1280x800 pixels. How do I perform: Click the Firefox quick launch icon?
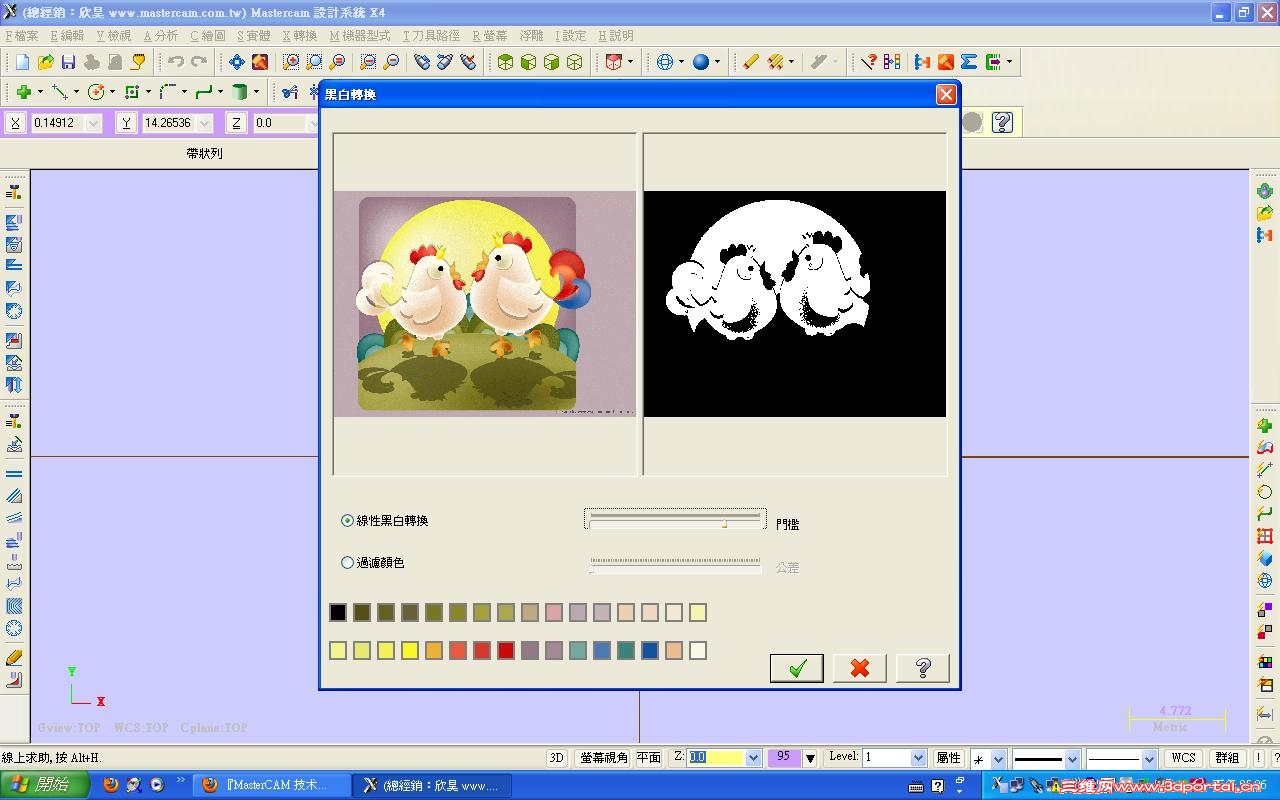pyautogui.click(x=110, y=785)
